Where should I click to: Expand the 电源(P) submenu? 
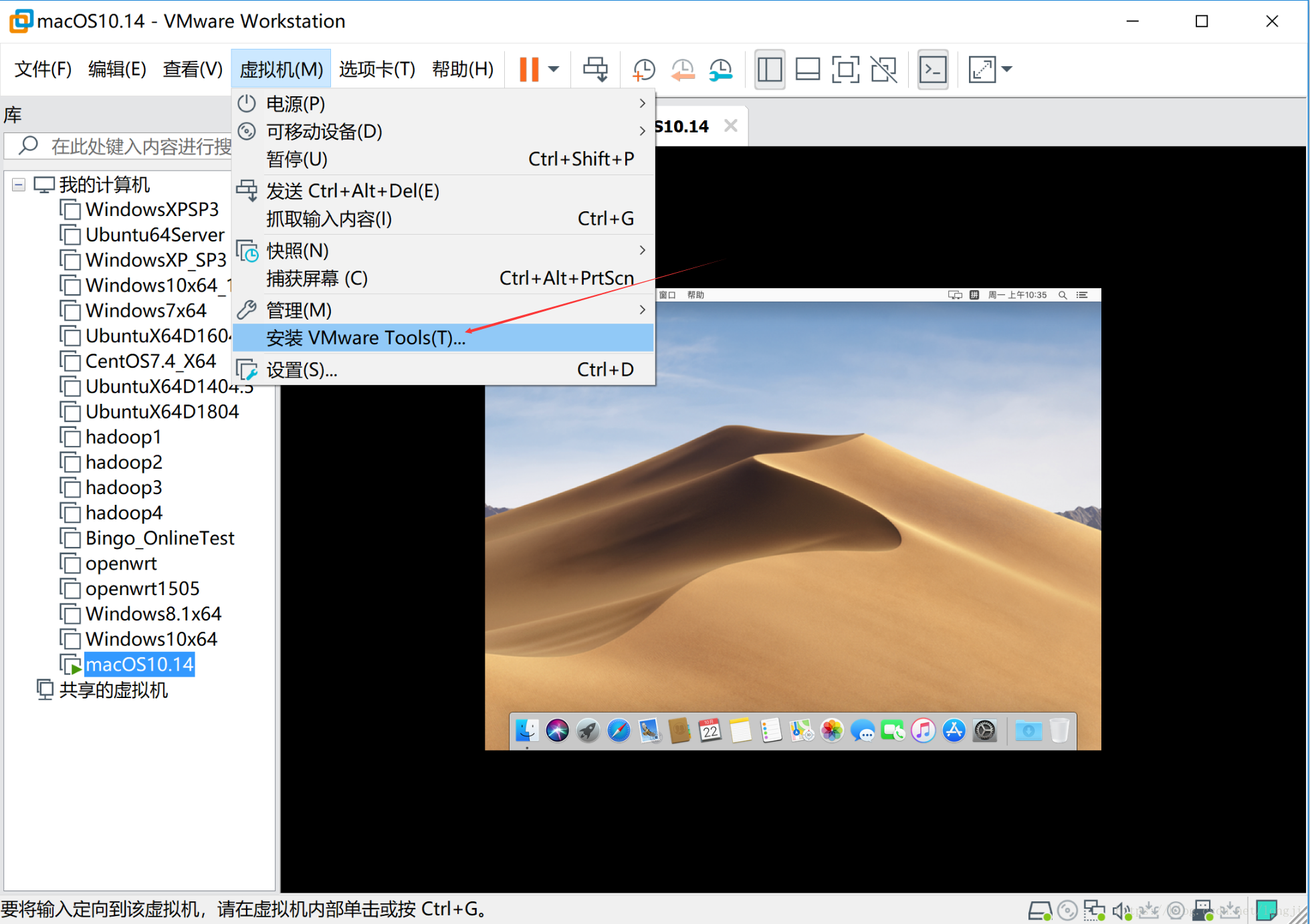443,104
